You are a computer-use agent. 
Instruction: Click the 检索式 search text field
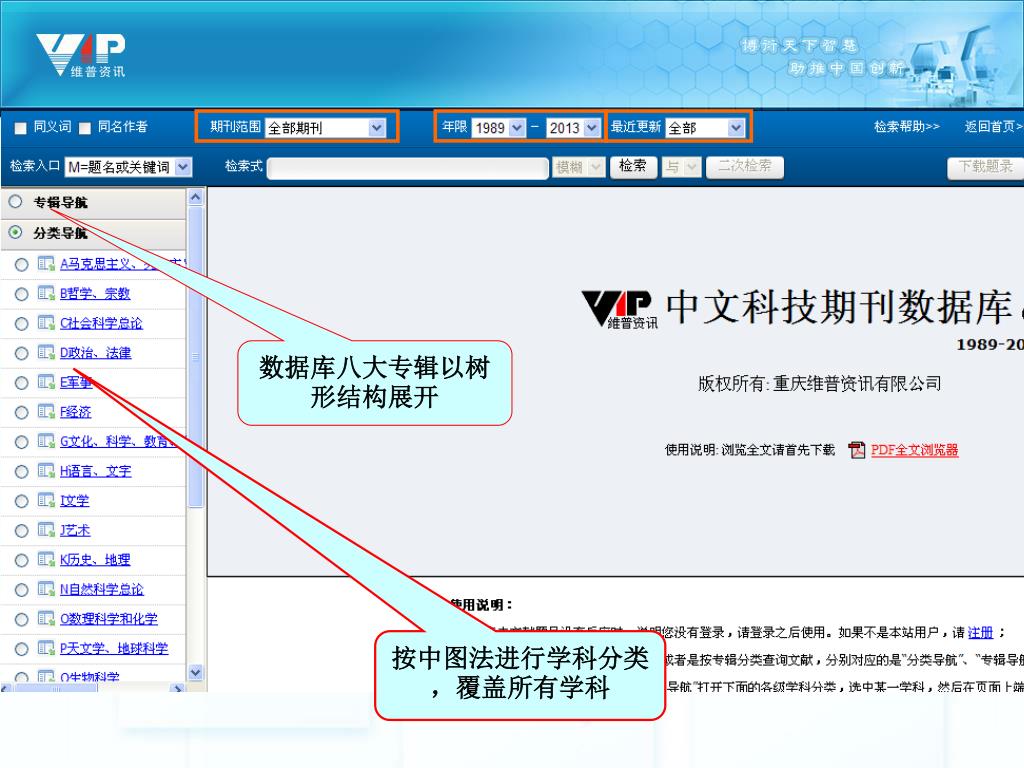coord(408,168)
